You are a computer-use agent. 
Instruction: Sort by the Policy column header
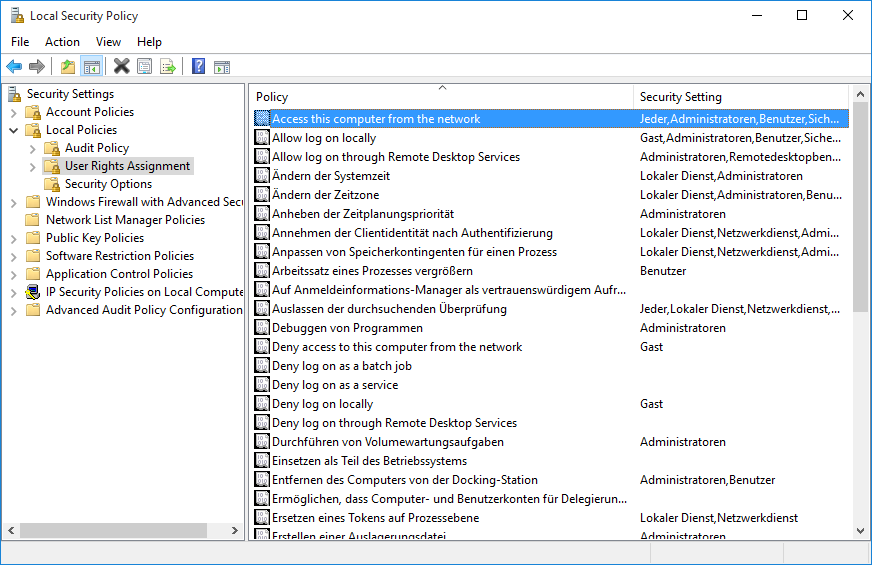coord(440,97)
